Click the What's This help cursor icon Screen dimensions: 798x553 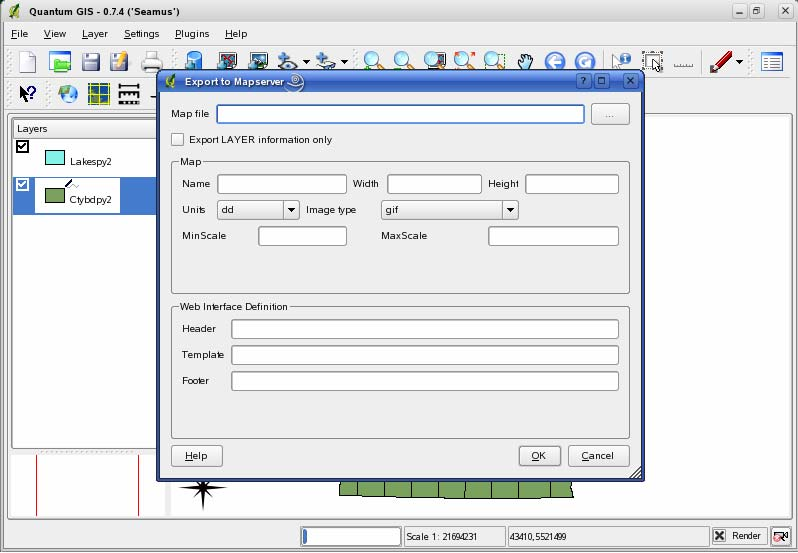[27, 94]
